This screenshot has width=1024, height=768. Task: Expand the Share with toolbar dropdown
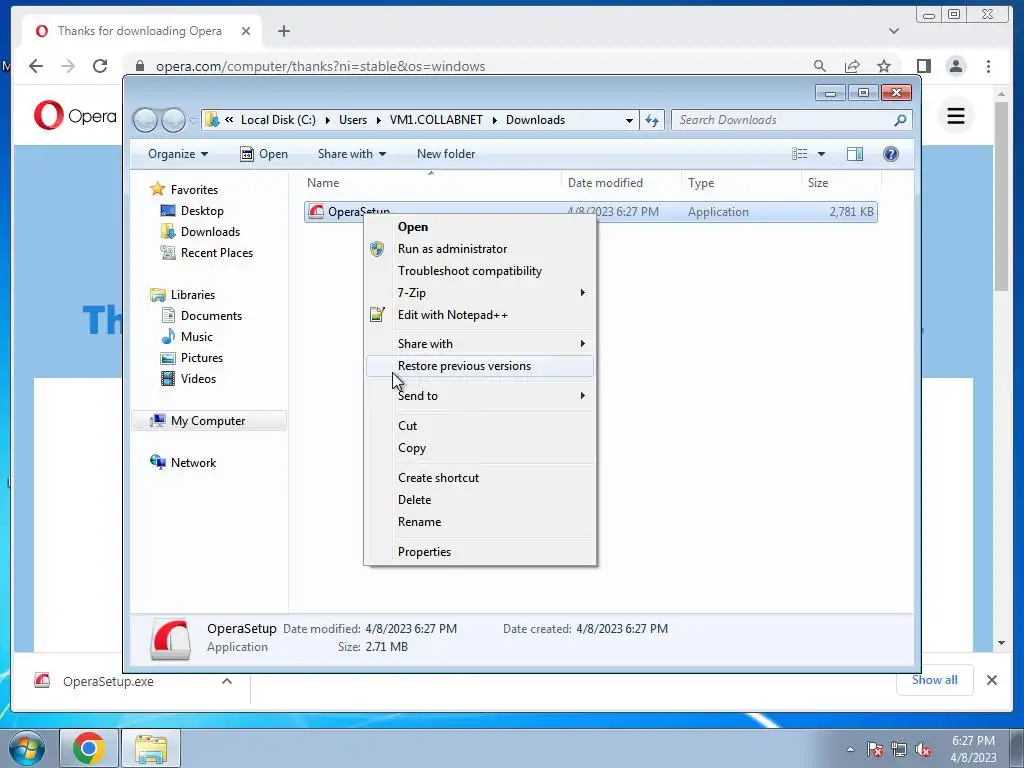pos(351,154)
